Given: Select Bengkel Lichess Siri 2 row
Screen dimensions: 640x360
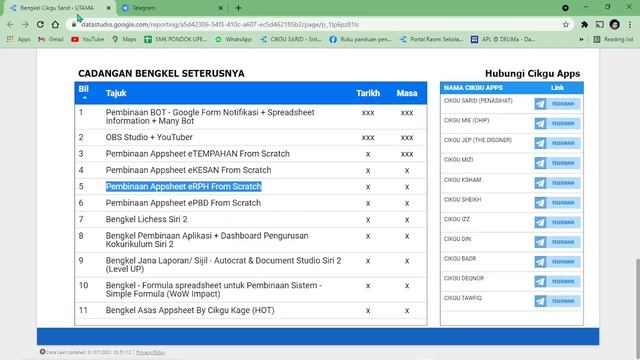Looking at the screenshot, I should point(251,220).
